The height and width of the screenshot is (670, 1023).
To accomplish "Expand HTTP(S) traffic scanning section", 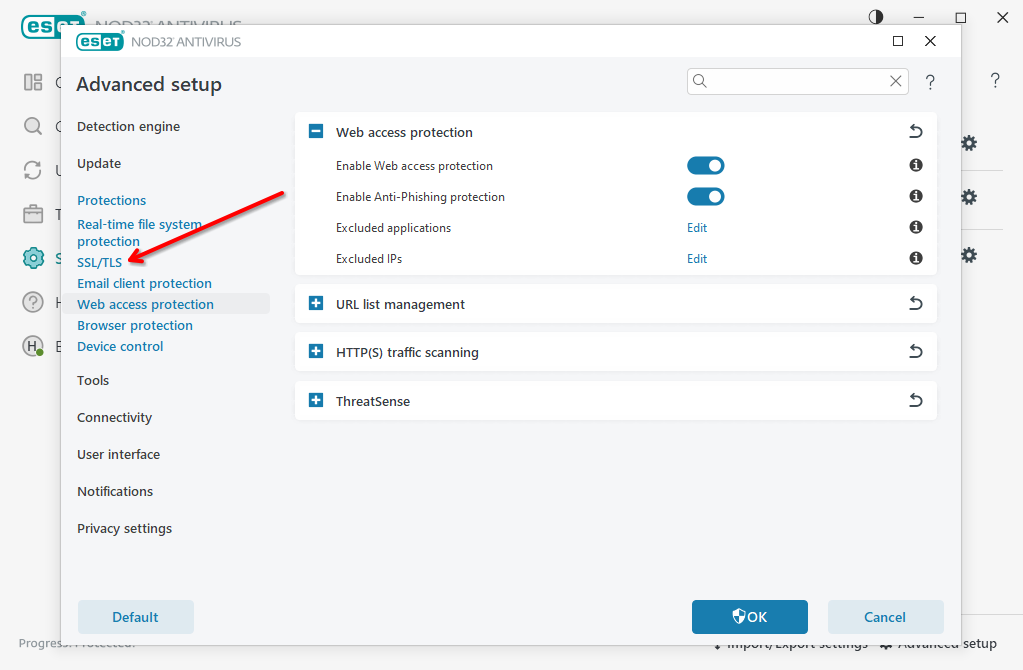I will pos(316,352).
